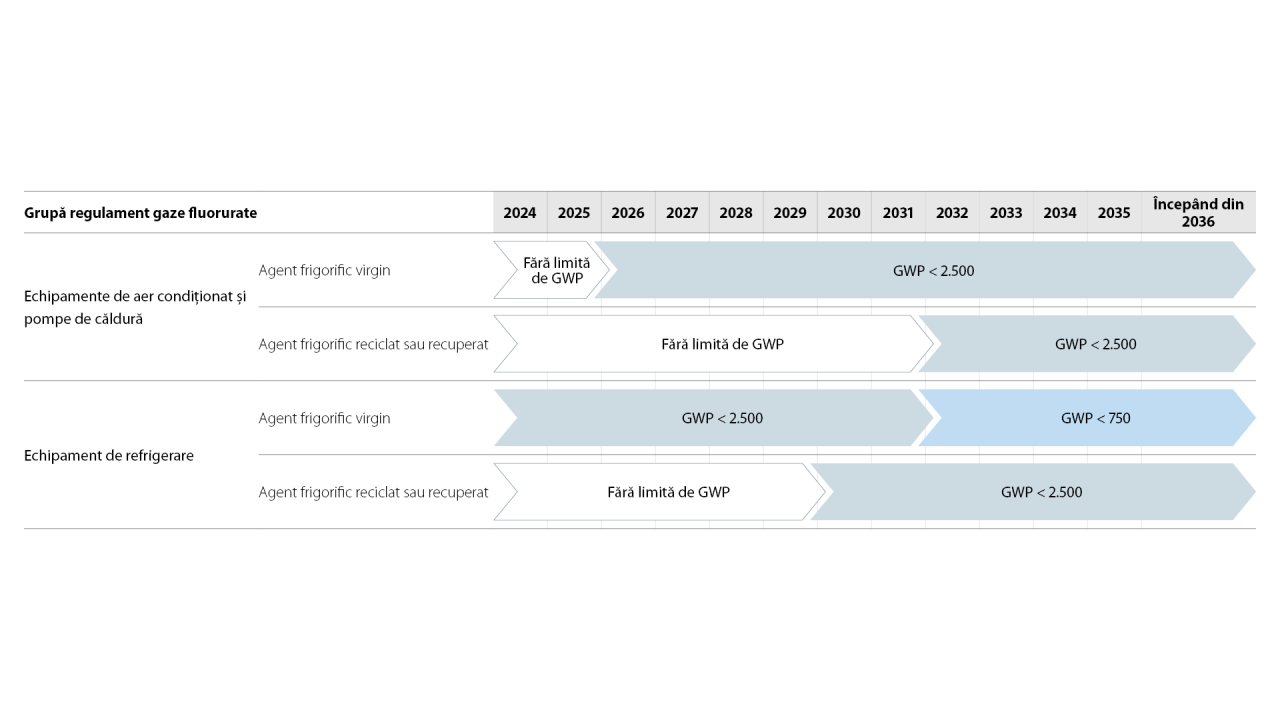Select the 2032 year column header
The height and width of the screenshot is (720, 1280).
click(x=952, y=213)
